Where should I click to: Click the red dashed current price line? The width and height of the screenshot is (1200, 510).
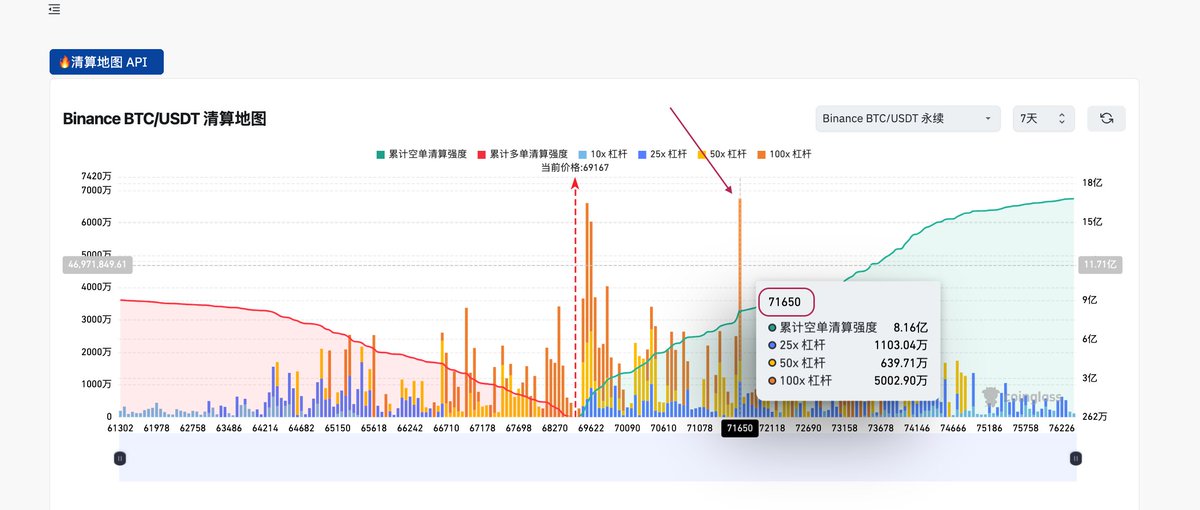[574, 298]
